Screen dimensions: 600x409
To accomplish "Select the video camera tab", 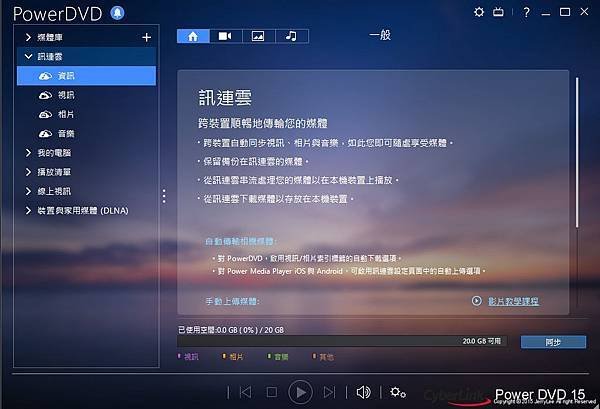I will [225, 36].
